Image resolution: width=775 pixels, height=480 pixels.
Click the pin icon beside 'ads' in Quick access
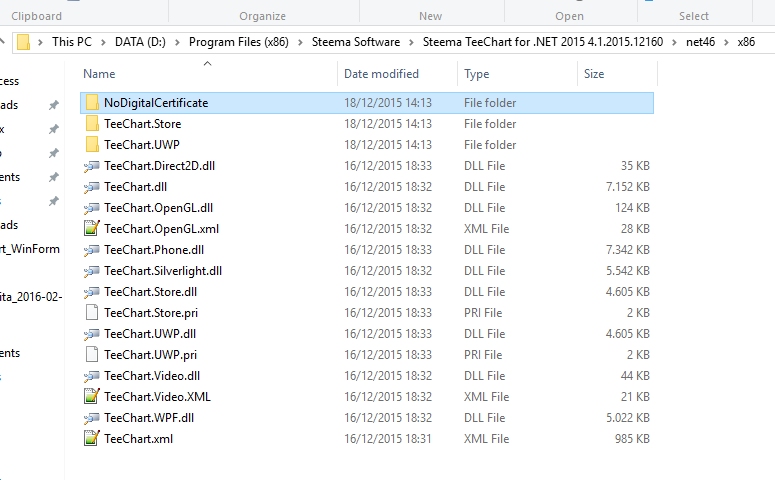click(x=53, y=105)
